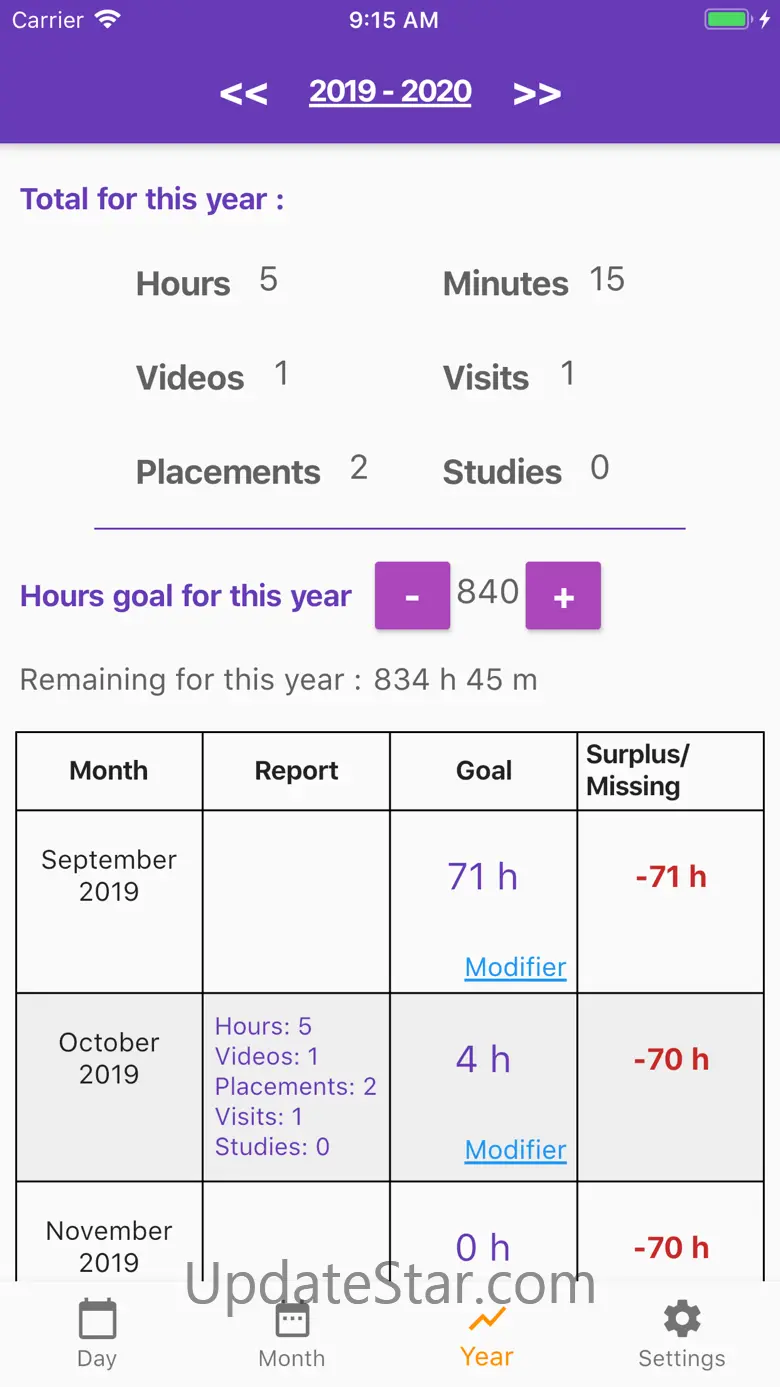
Task: Switch to the Day tab
Action: coord(97,1332)
